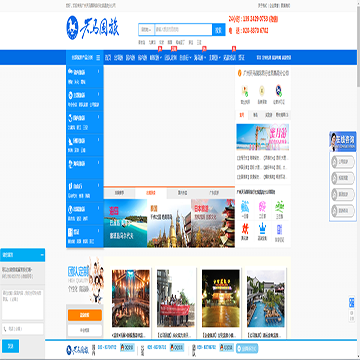Image resolution: width=360 pixels, height=360 pixels.
Task: Click the red flag certificate icon in right panel
Action: [245, 90]
